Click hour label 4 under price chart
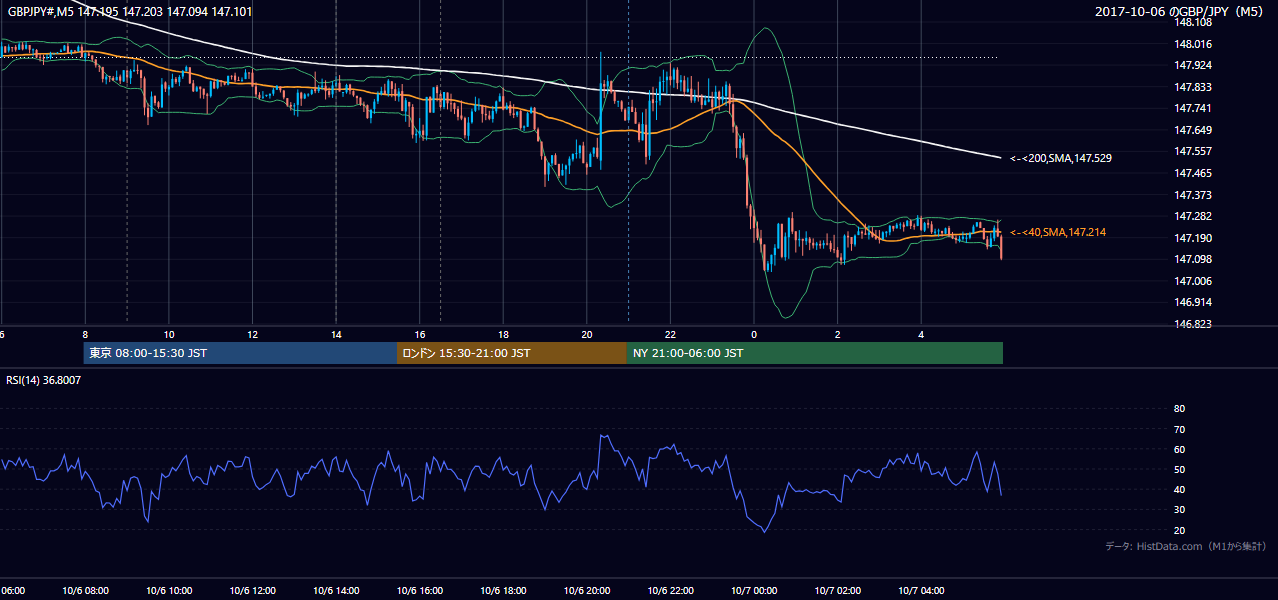Screen dimensions: 1278x600 (921, 335)
